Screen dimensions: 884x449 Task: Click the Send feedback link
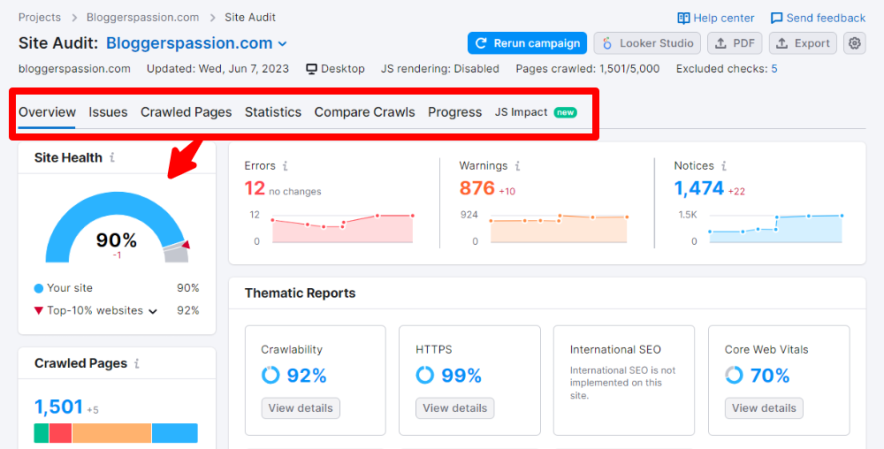825,18
